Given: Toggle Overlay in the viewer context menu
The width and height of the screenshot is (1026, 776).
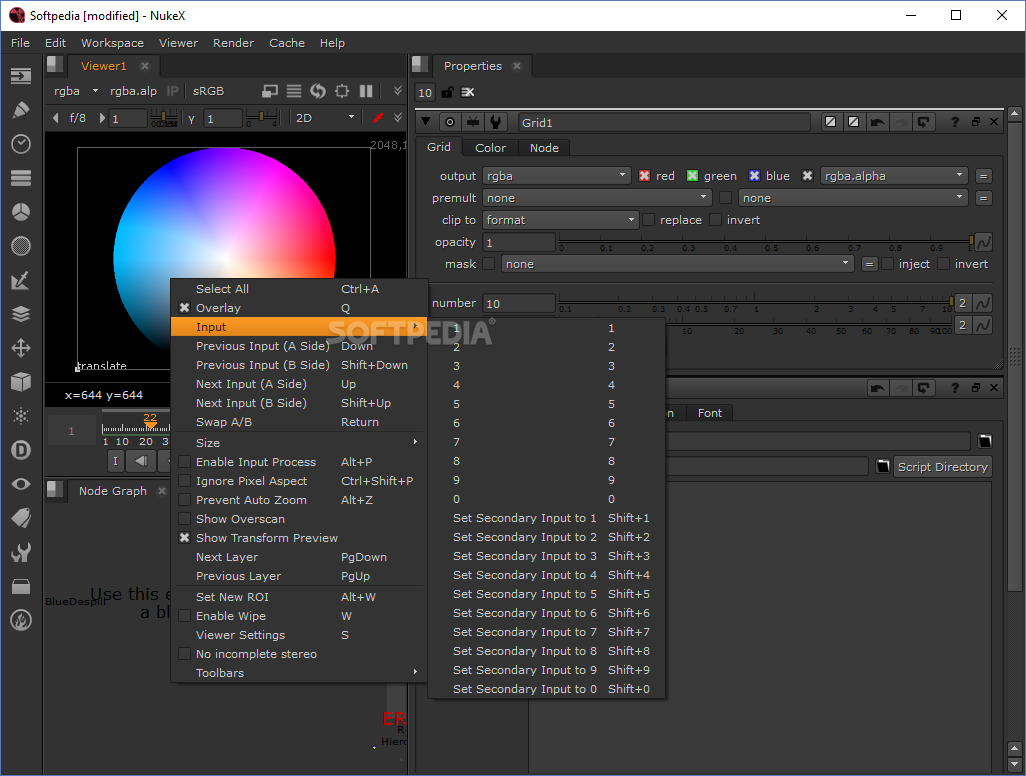Looking at the screenshot, I should pos(299,308).
